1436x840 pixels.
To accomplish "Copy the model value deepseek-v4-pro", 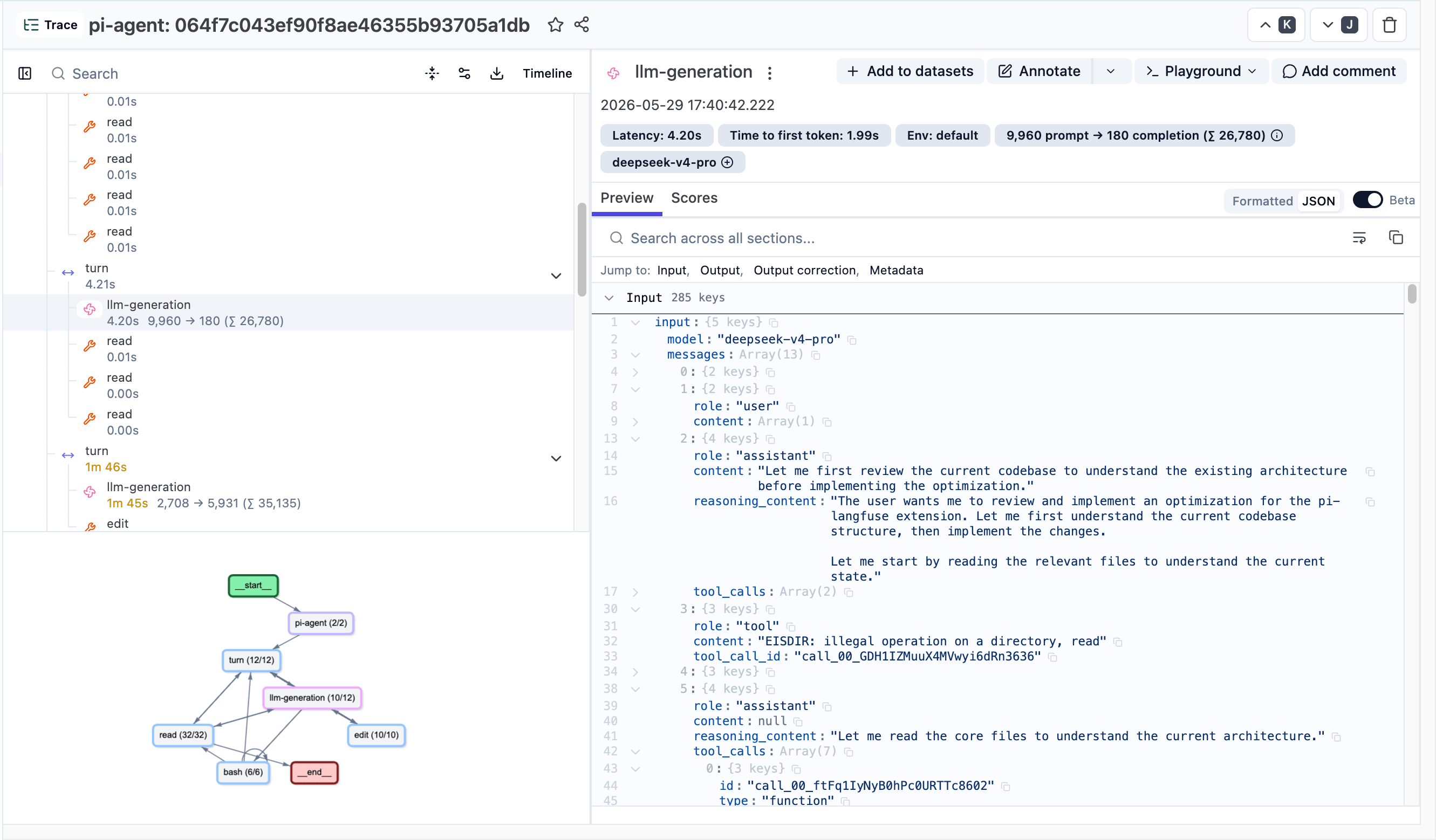I will pos(851,340).
